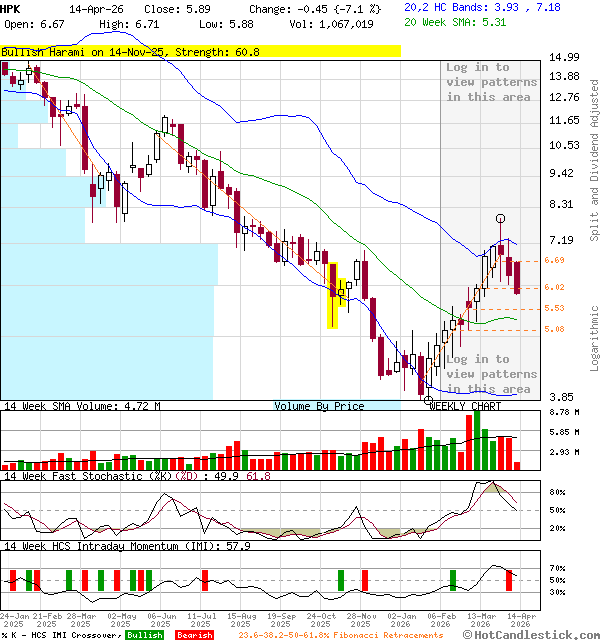This screenshot has height=640, width=600.
Task: Click the 14 Week HCS Intraday Momentum title
Action: (x=126, y=546)
